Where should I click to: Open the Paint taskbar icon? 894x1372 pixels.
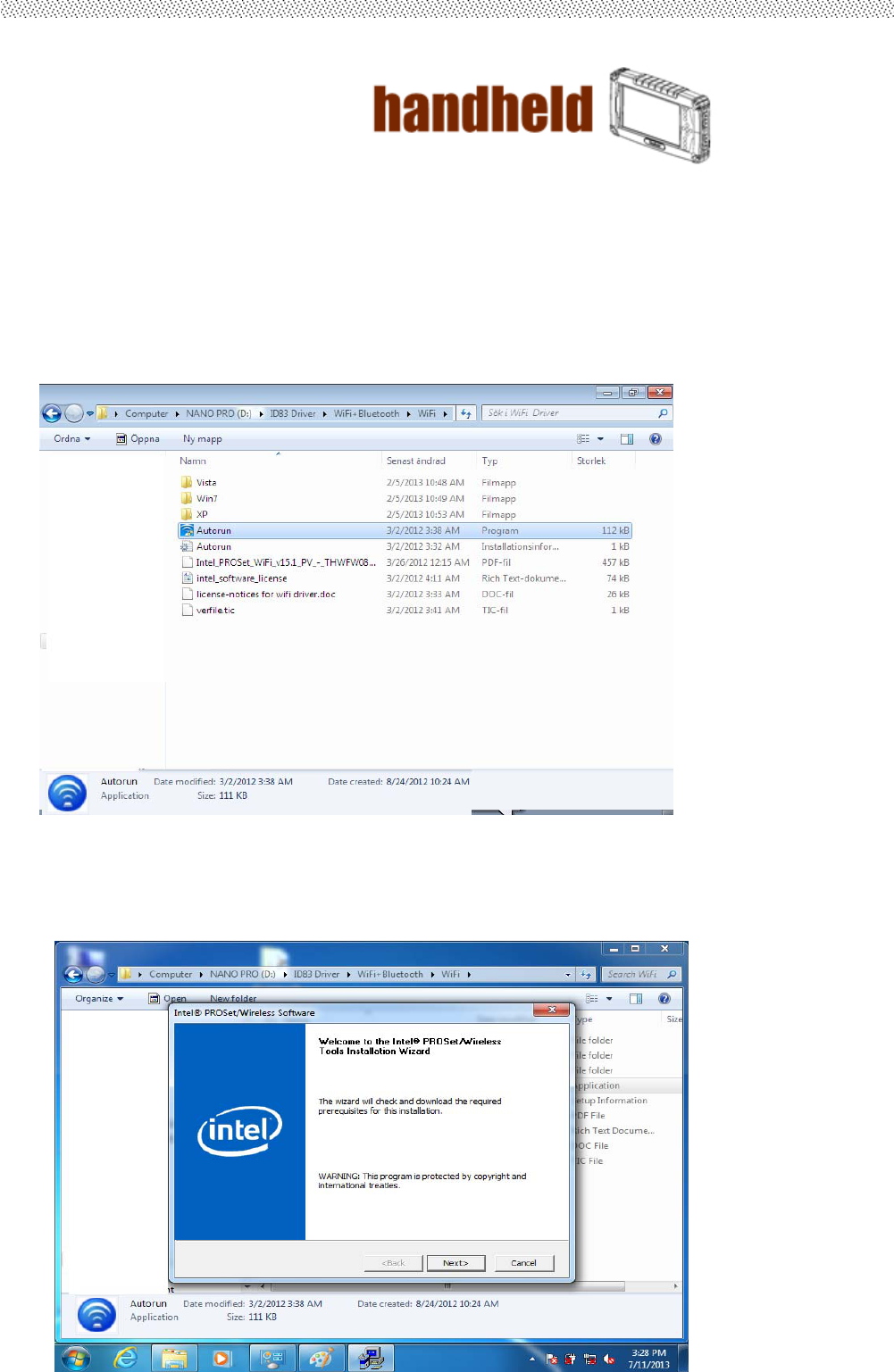click(x=320, y=1359)
